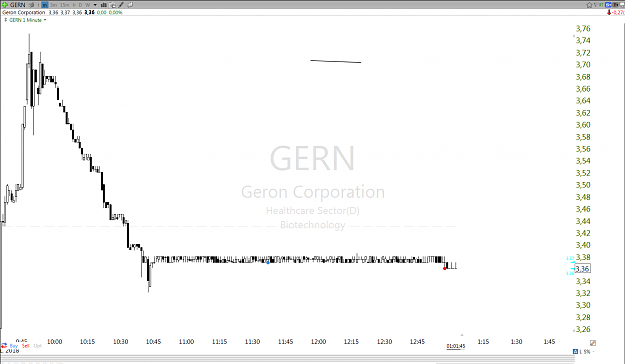This screenshot has width=625, height=364.
Task: Click the chart scale icon bottom right
Action: click(593, 343)
